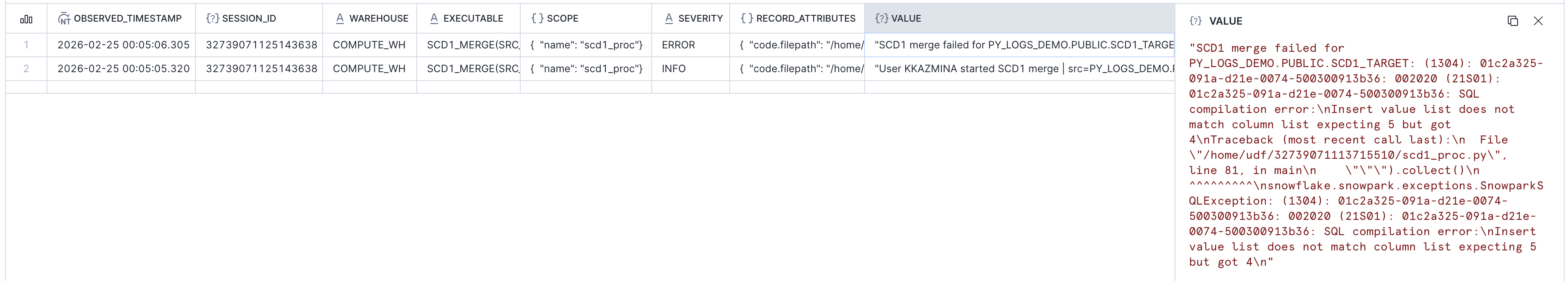This screenshot has width=1568, height=281.
Task: Click the object type icon next to SCOPE
Action: coord(538,18)
